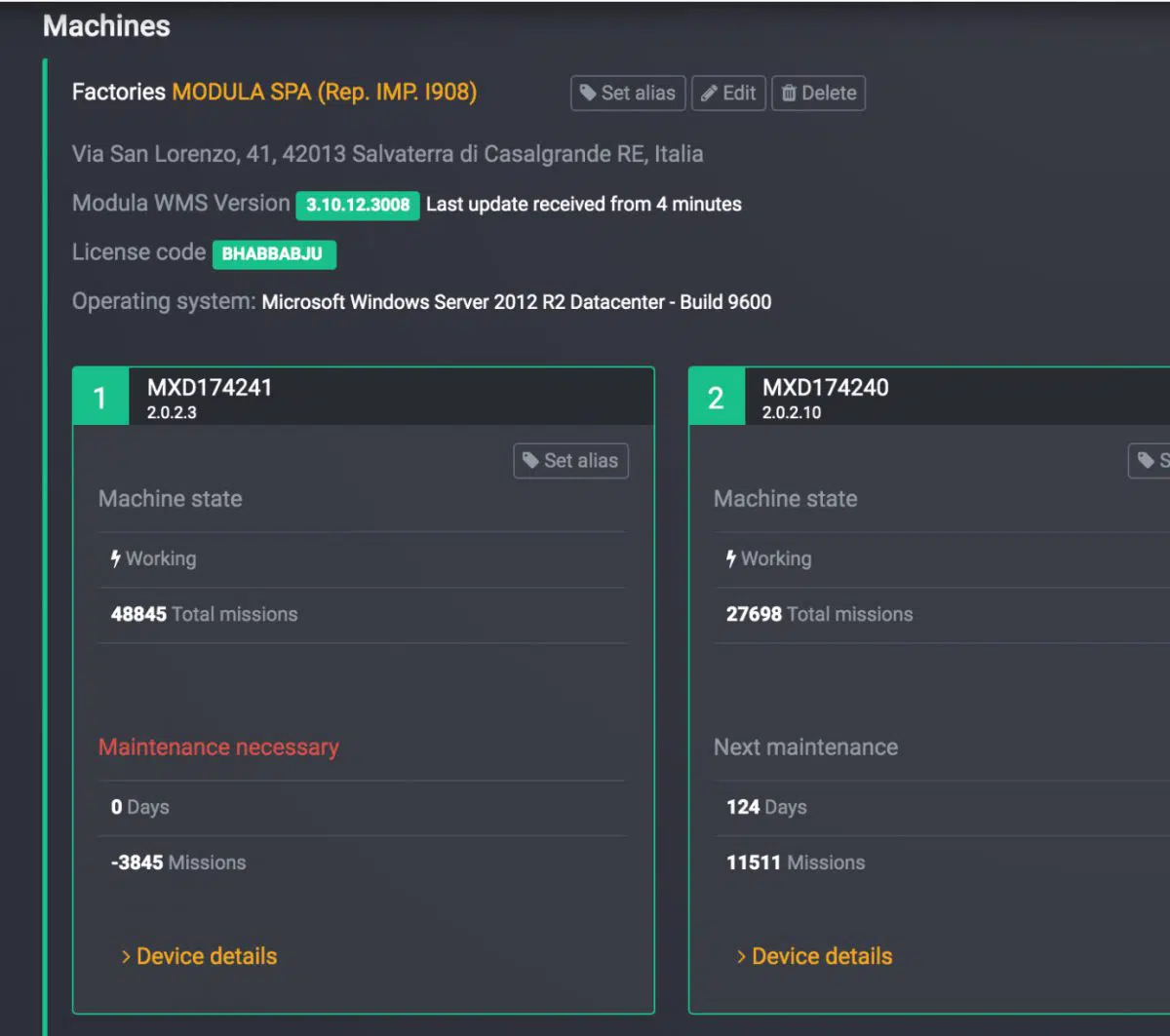Viewport: 1170px width, 1036px height.
Task: Click the 124 Days next maintenance row
Action: [x=766, y=808]
